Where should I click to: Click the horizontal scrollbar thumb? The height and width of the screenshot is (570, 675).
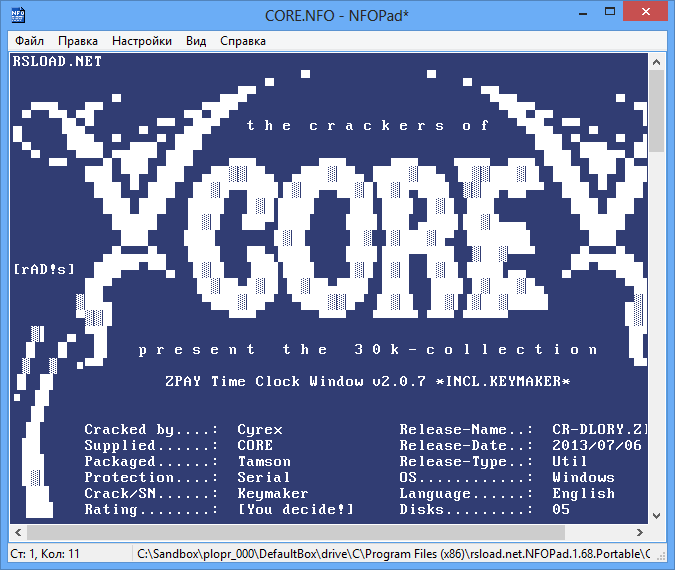296,533
